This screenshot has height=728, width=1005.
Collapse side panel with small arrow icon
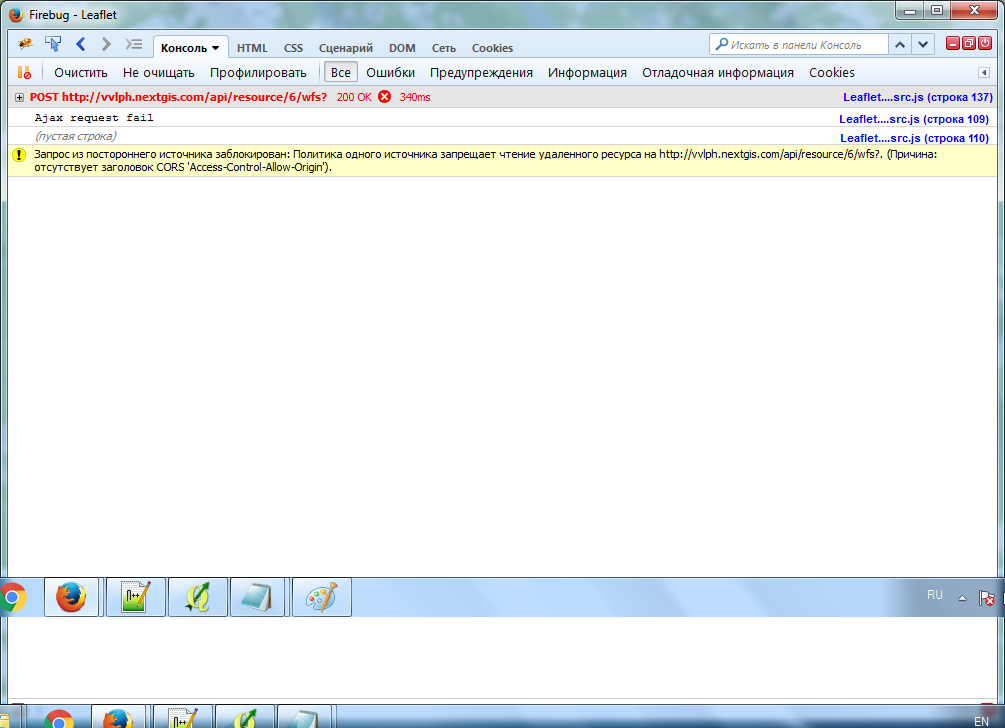[x=984, y=72]
